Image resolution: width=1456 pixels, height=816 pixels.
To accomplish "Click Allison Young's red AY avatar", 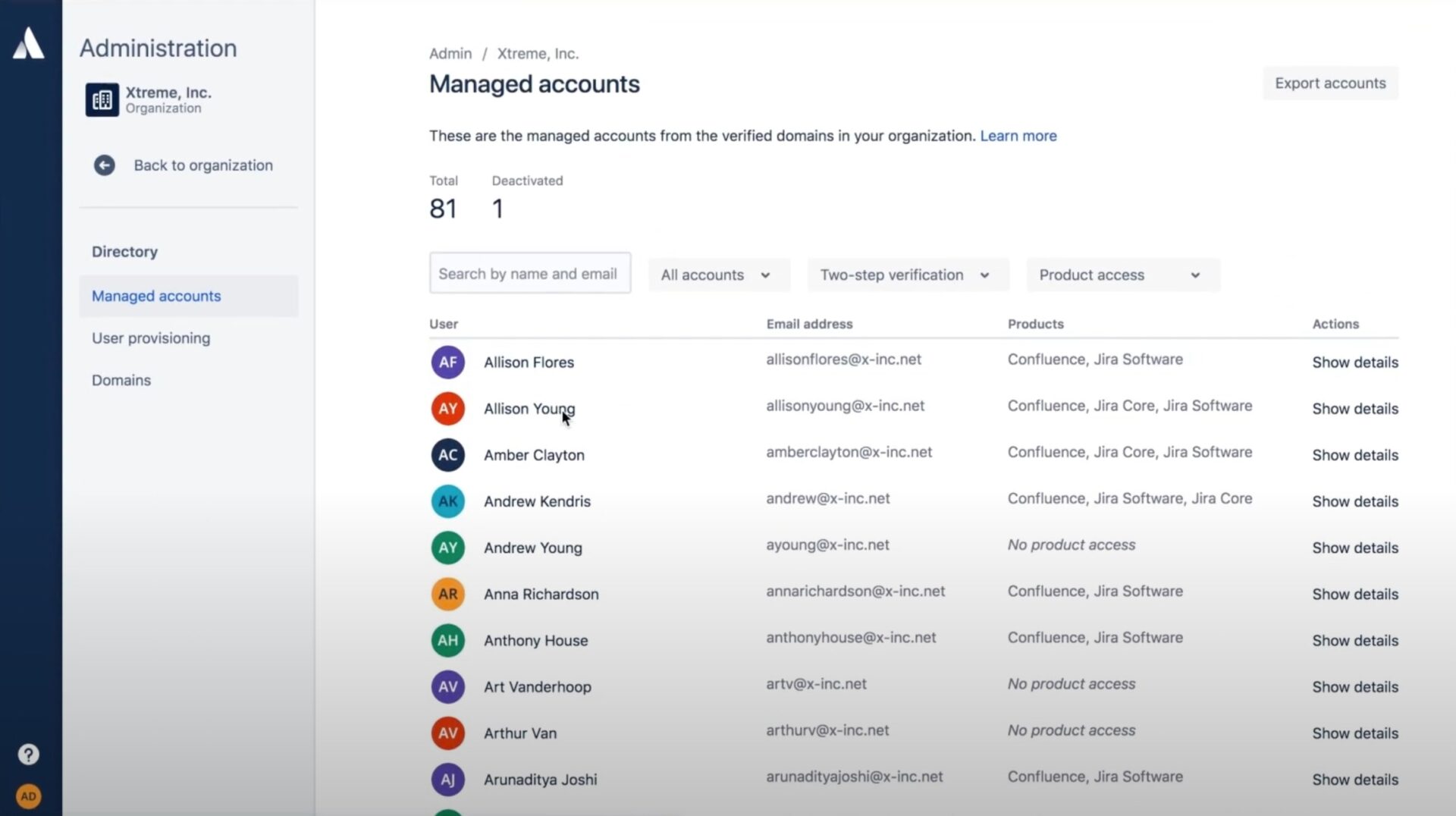I will 448,409.
